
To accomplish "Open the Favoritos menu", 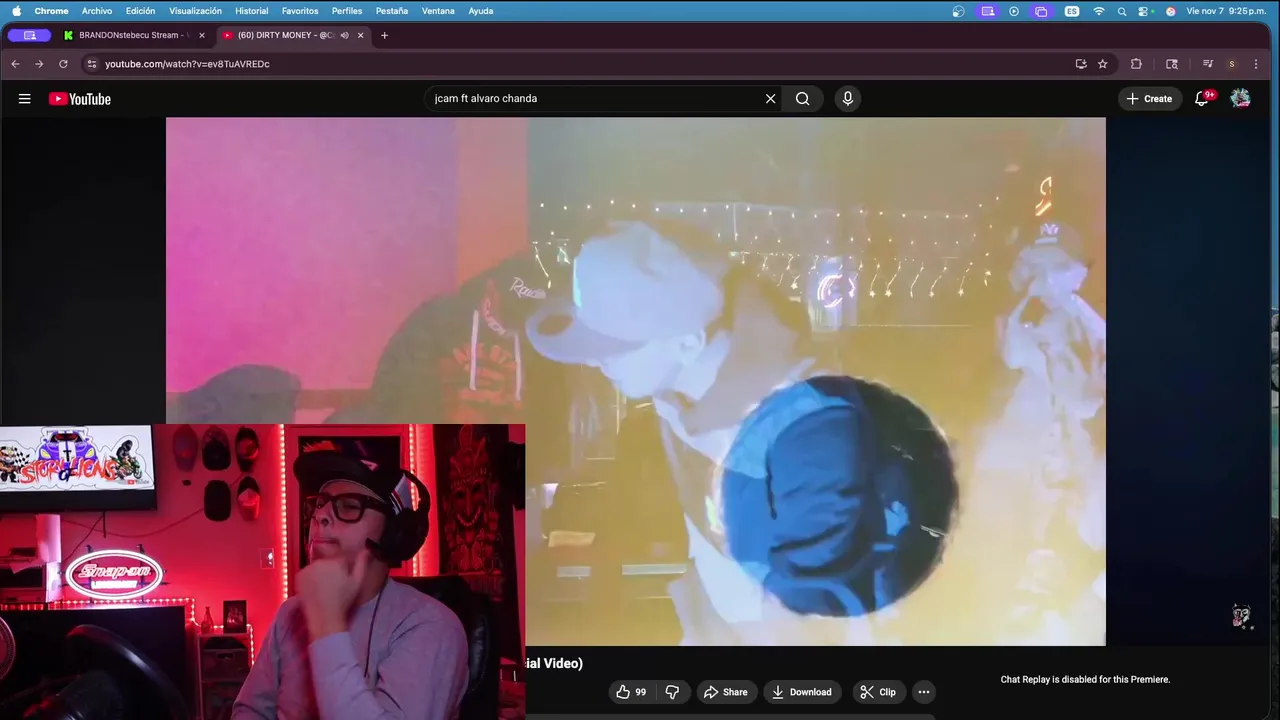I will coord(300,11).
